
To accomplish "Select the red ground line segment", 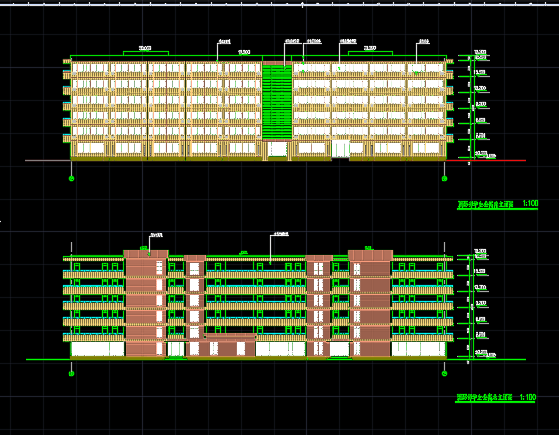I will tap(486, 160).
